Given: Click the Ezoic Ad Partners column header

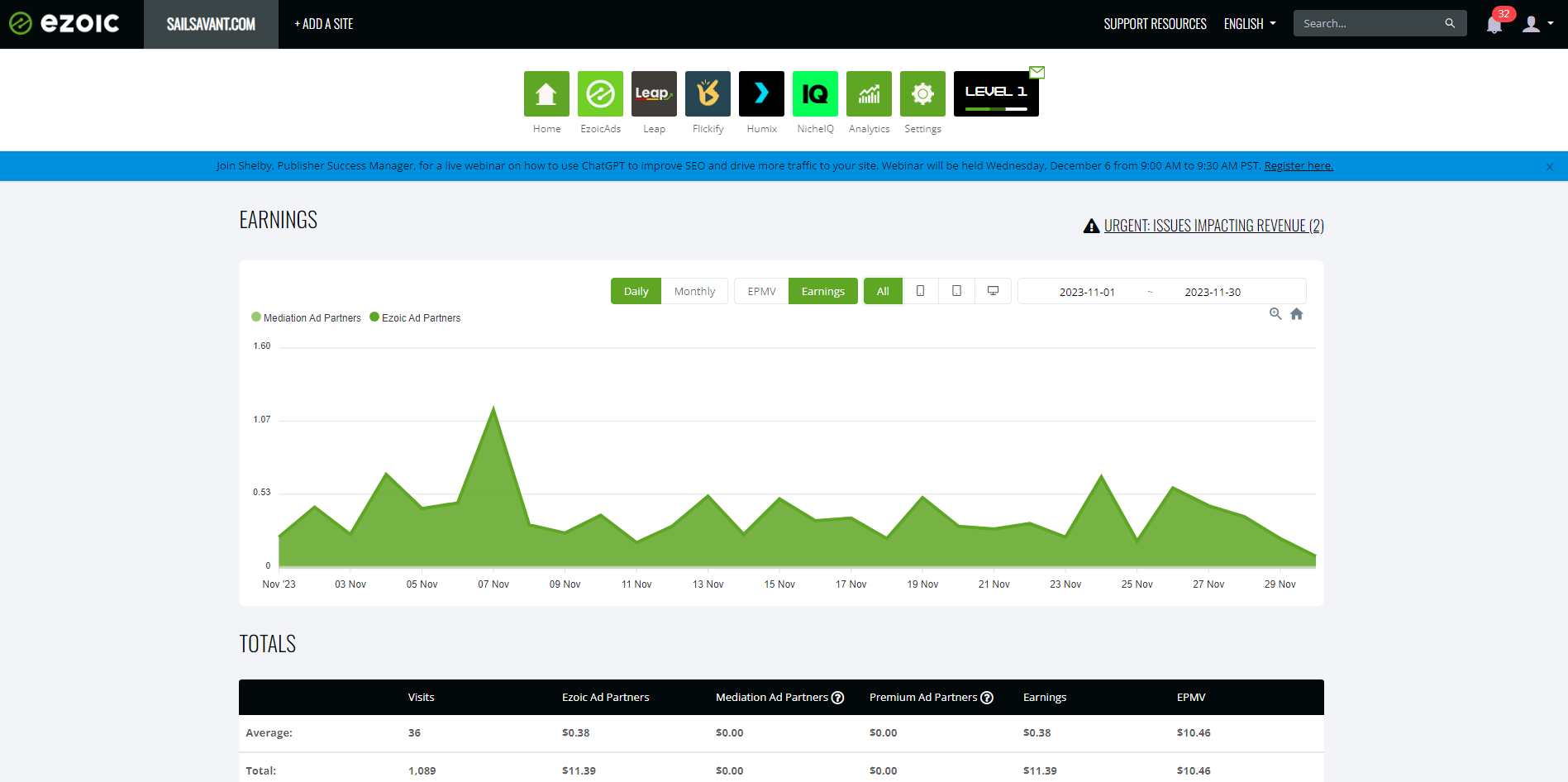Looking at the screenshot, I should tap(605, 697).
